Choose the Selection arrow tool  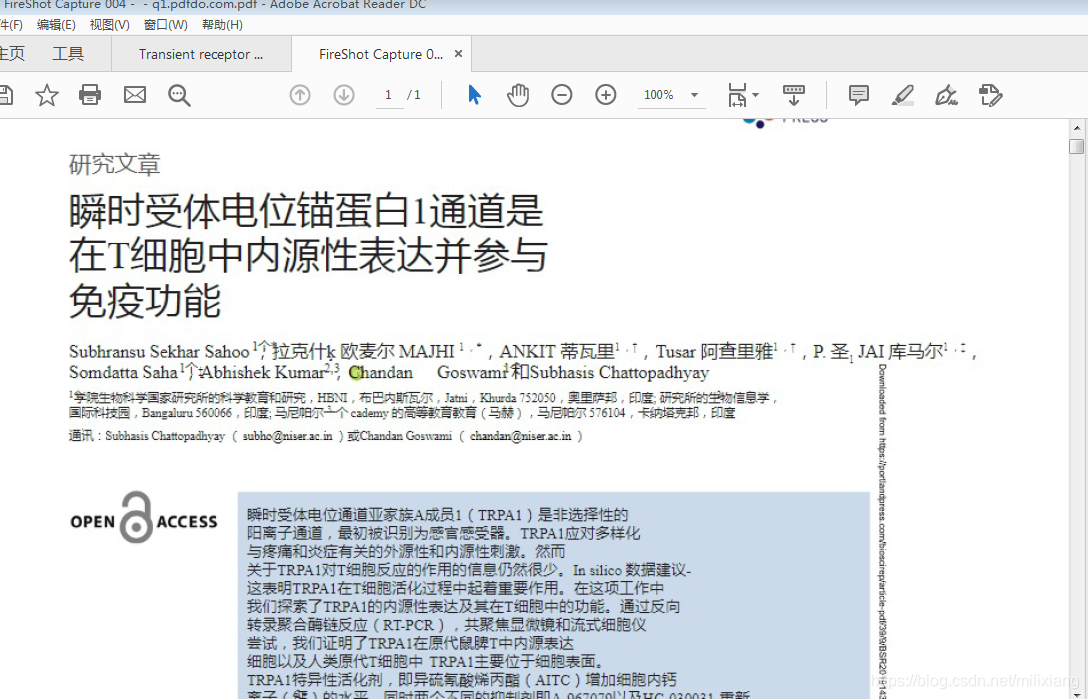[475, 95]
